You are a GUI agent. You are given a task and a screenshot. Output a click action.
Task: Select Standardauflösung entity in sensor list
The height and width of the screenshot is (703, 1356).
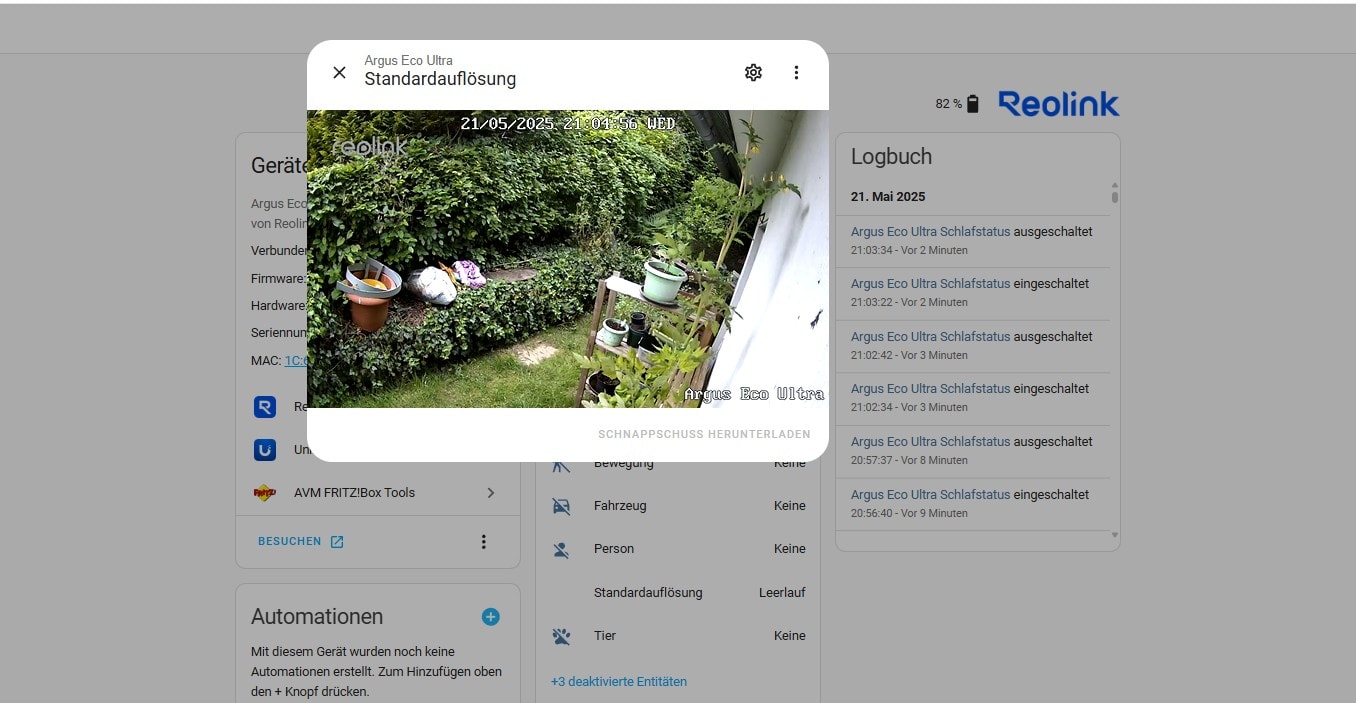click(x=648, y=593)
